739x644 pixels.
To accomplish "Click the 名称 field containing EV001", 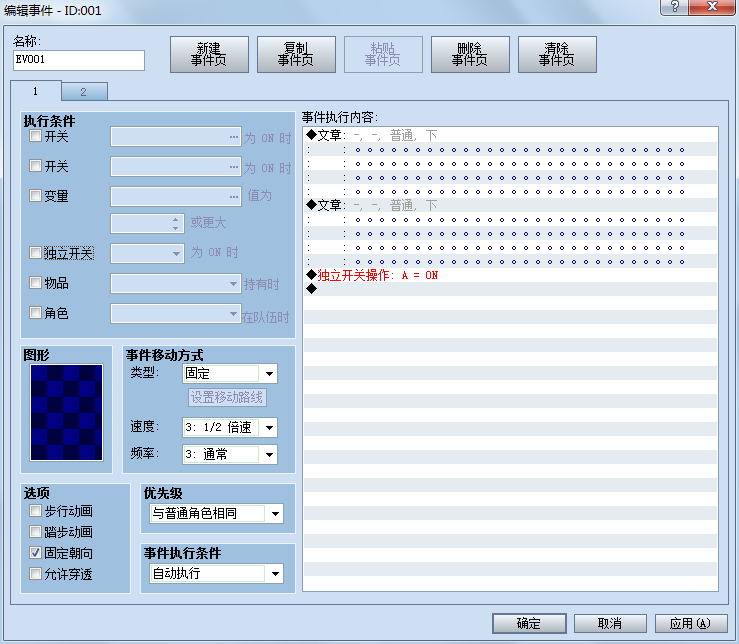I will [79, 60].
